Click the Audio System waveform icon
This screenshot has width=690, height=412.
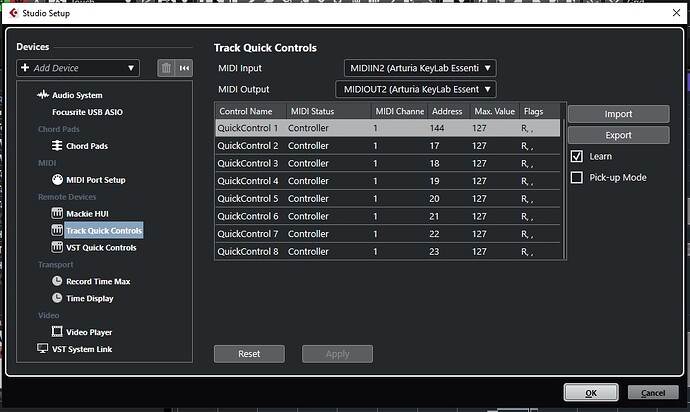click(43, 95)
